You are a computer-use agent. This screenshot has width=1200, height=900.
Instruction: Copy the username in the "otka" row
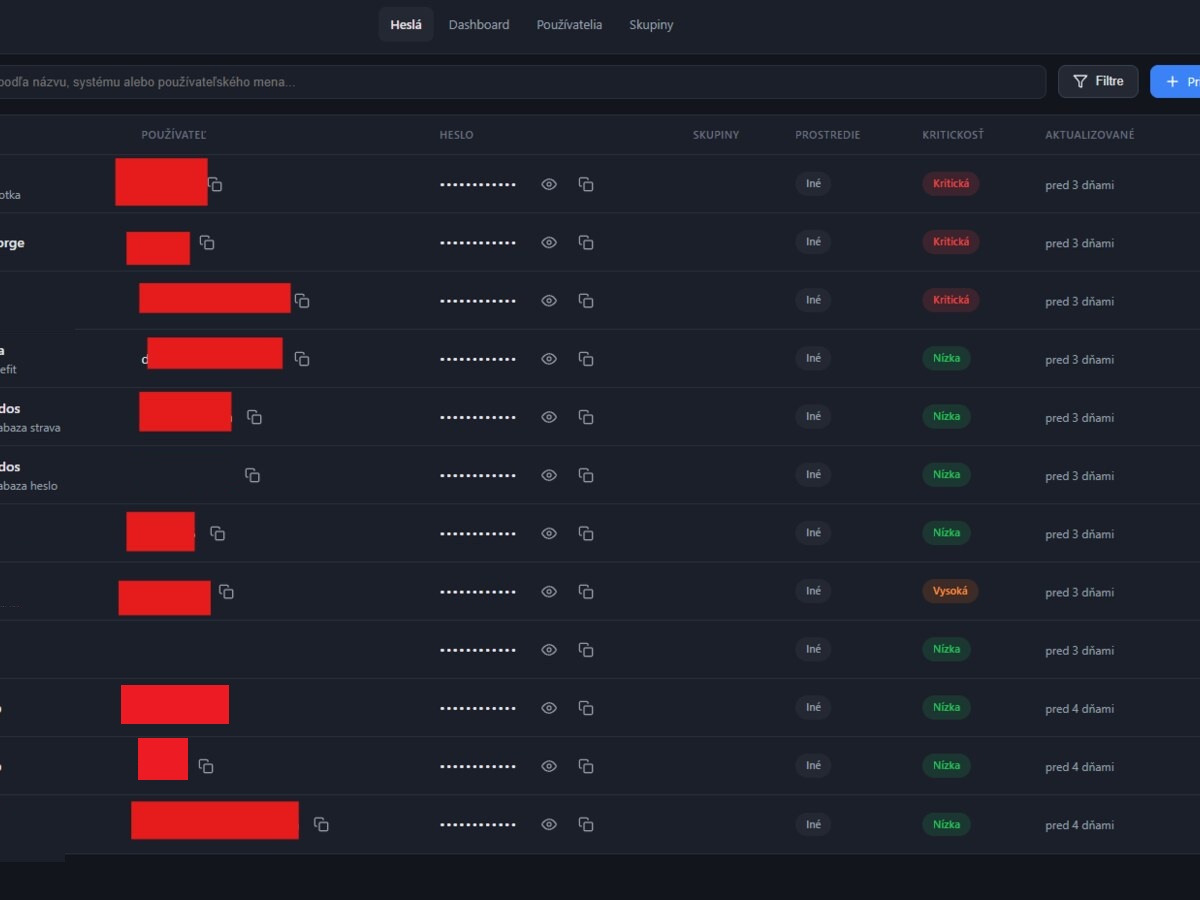[x=215, y=184]
